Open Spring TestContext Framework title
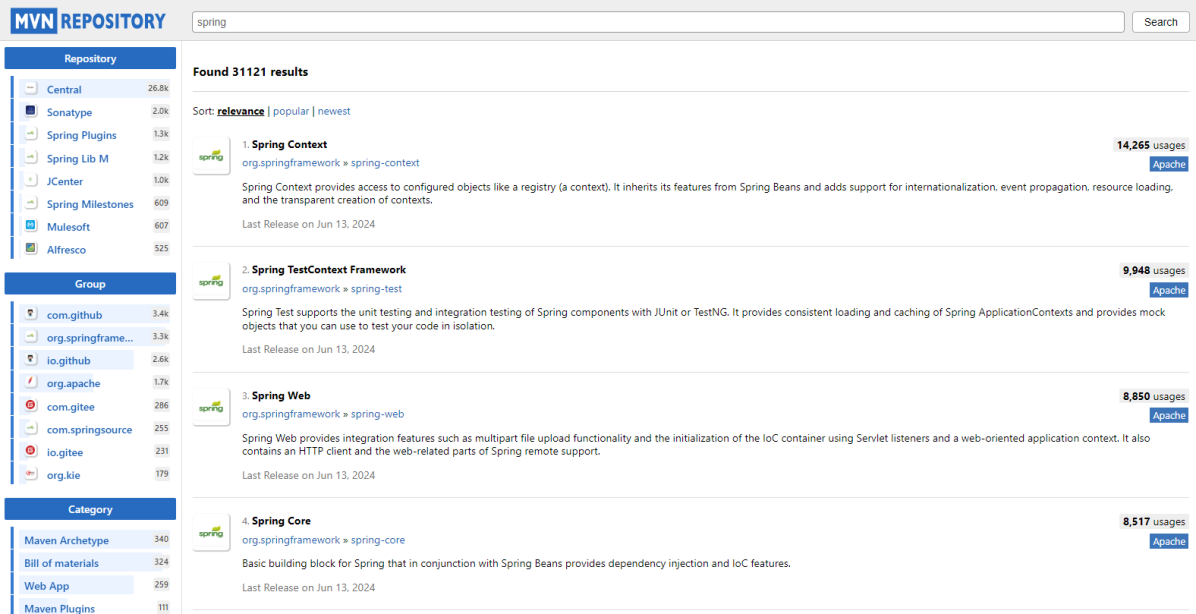 (329, 270)
